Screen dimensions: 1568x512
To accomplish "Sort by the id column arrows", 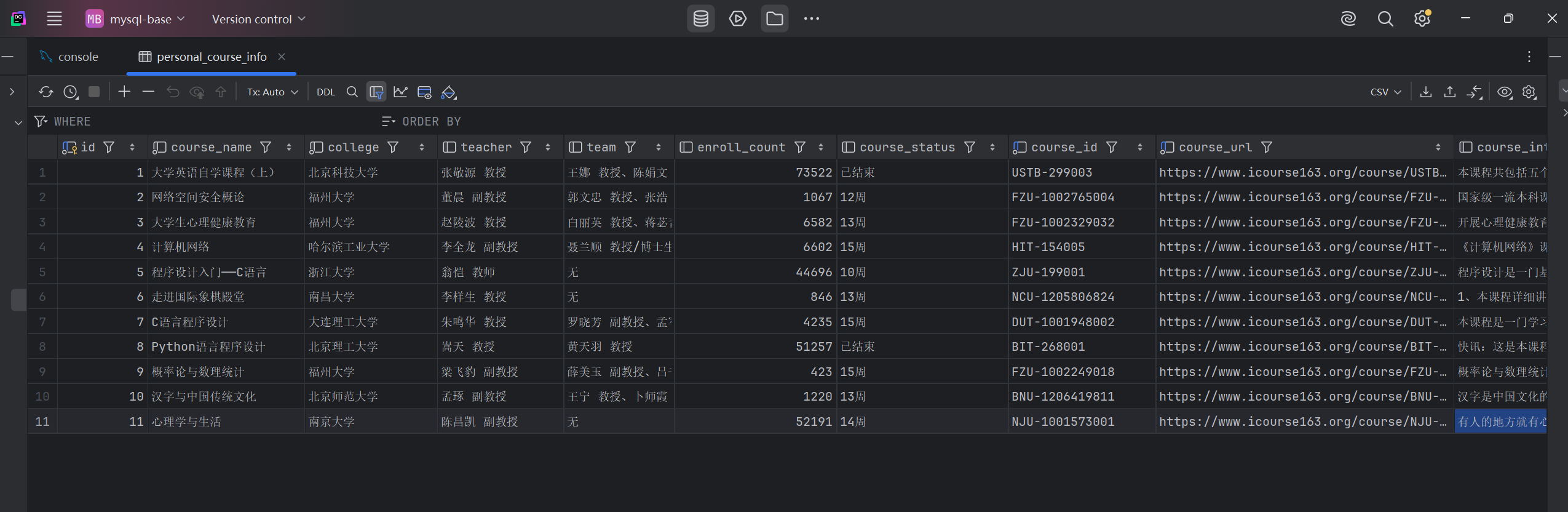I will coord(132,148).
